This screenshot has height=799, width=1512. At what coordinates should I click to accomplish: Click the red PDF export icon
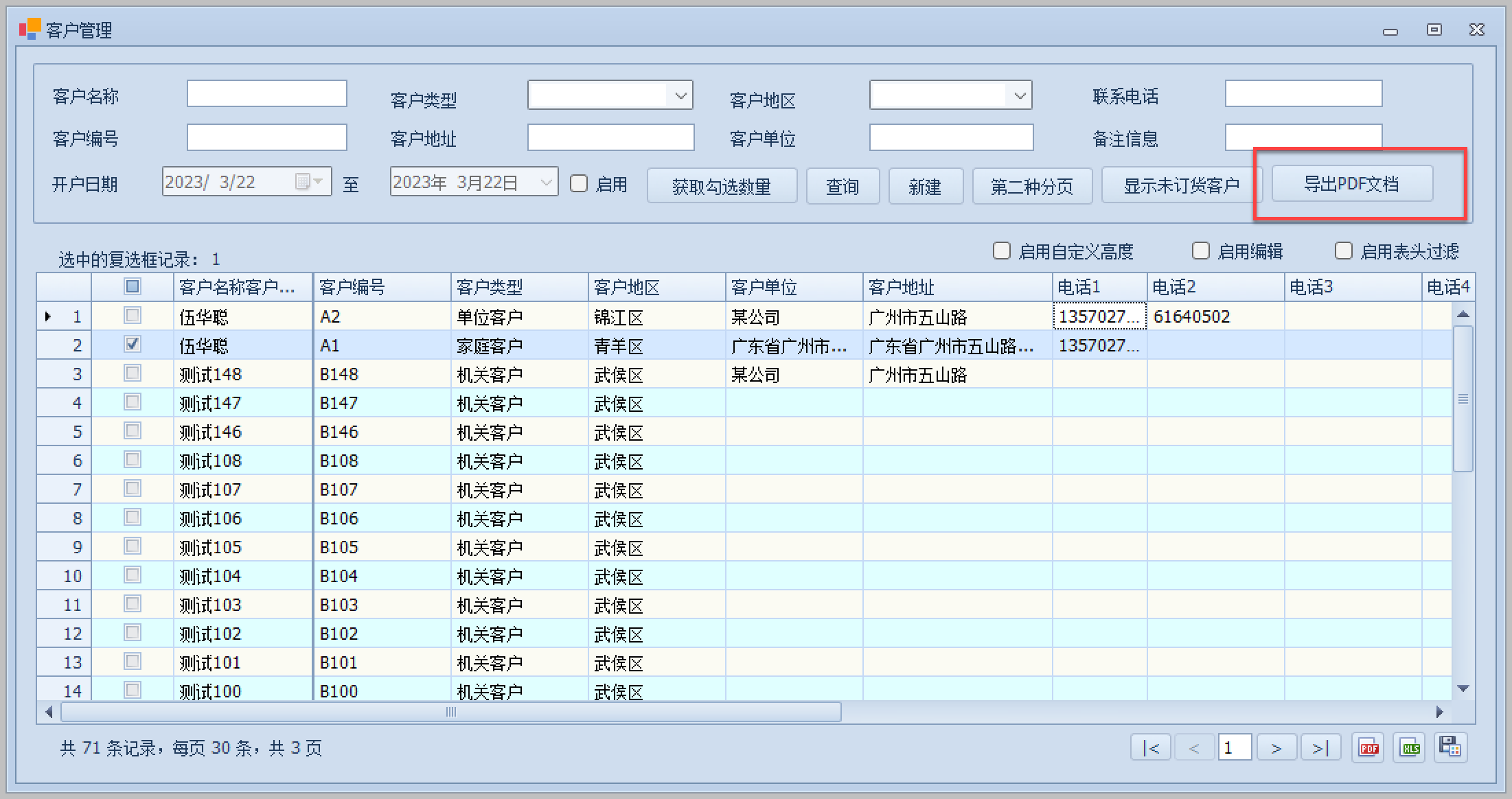tap(1368, 748)
